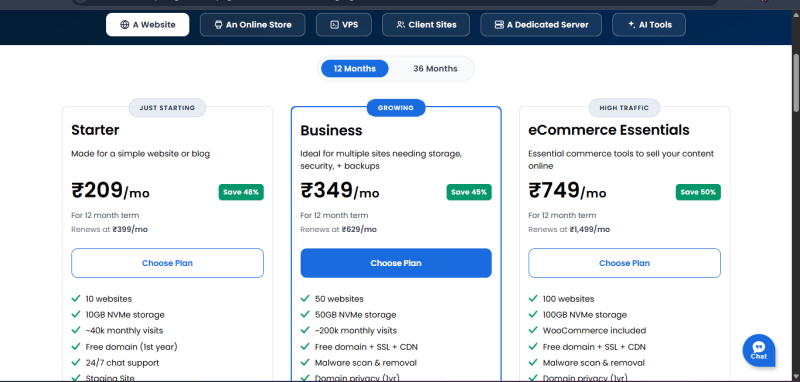Choose the Business plan
The width and height of the screenshot is (800, 382).
(396, 263)
